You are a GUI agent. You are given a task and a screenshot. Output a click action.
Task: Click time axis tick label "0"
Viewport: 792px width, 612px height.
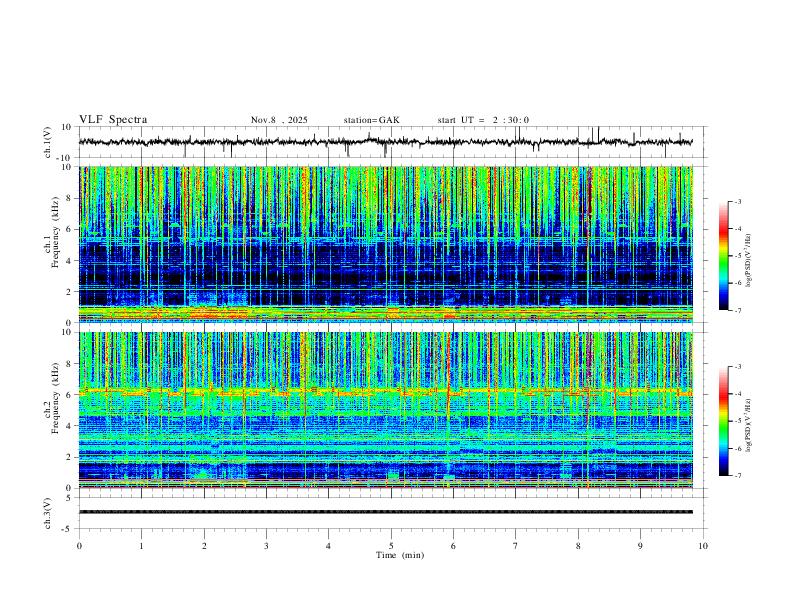(x=79, y=546)
